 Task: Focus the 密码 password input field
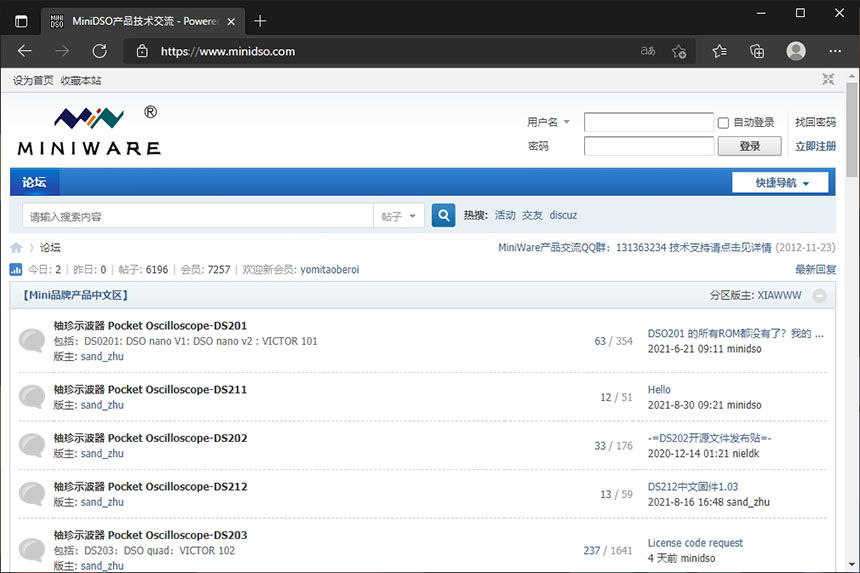(x=649, y=146)
